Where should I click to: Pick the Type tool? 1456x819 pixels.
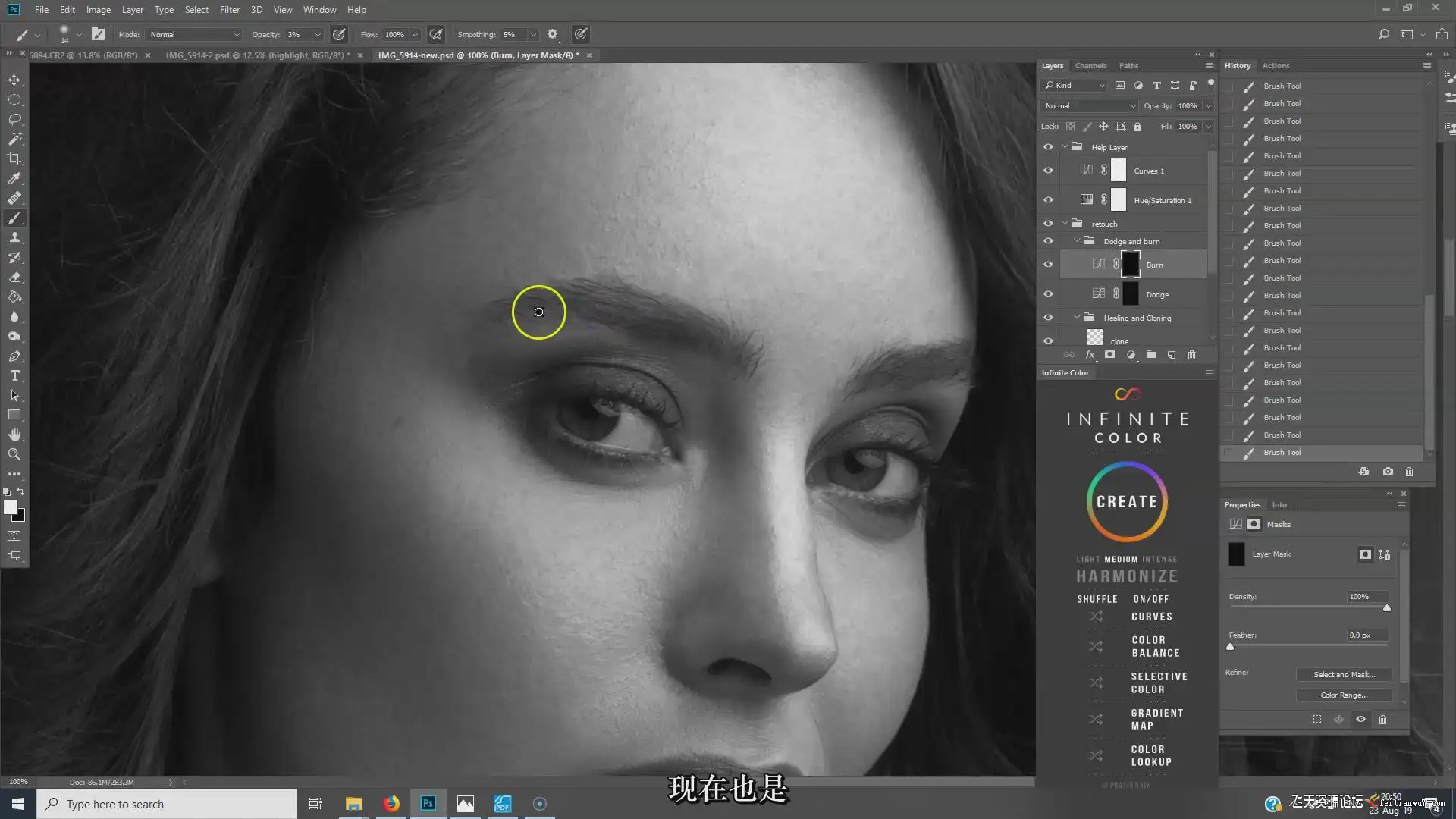tap(14, 376)
